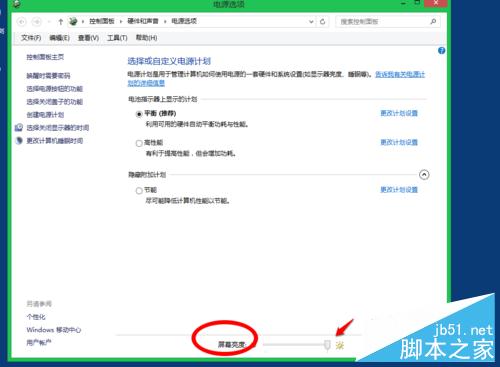Refresh the Power Options page
This screenshot has width=500, height=367.
[x=322, y=22]
